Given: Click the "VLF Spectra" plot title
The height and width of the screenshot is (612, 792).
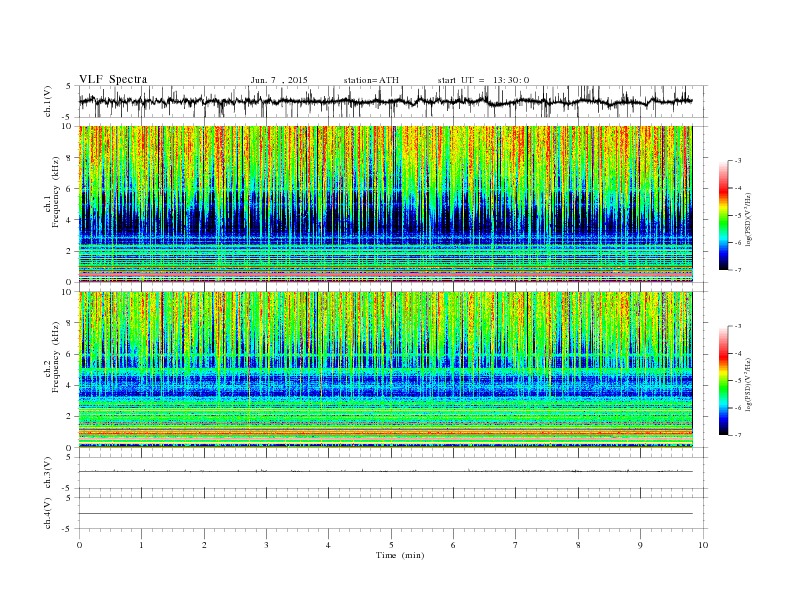Looking at the screenshot, I should click(x=113, y=79).
